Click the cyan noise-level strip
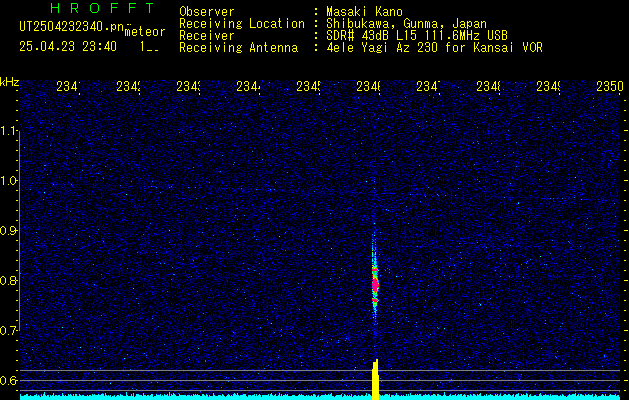The height and width of the screenshot is (400, 629). [321, 397]
